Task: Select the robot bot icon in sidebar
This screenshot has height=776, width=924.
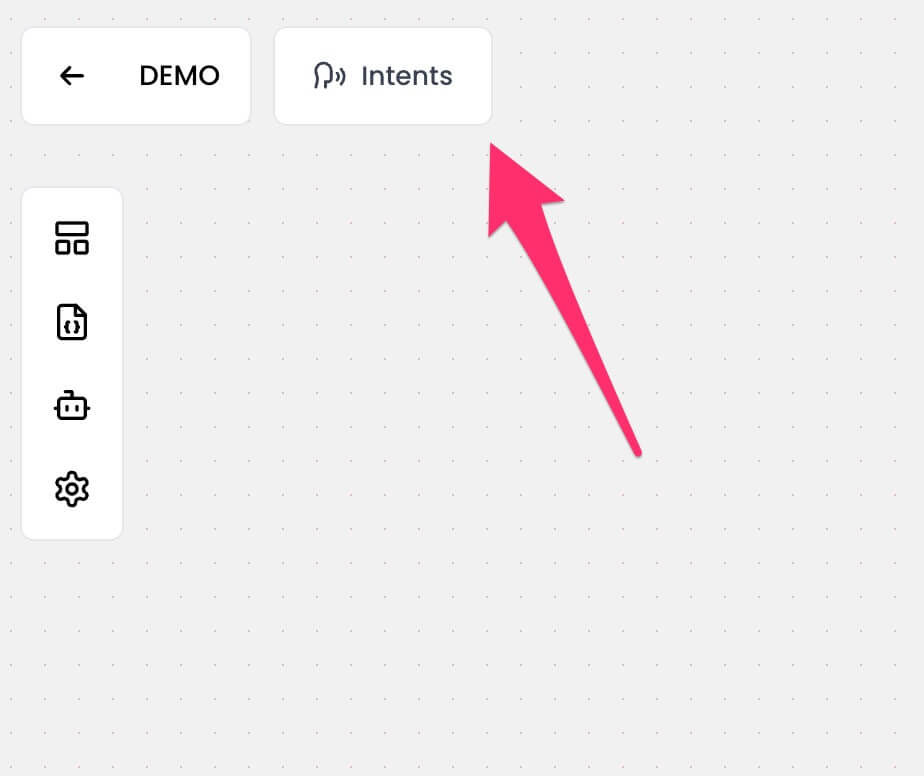Action: click(x=72, y=406)
